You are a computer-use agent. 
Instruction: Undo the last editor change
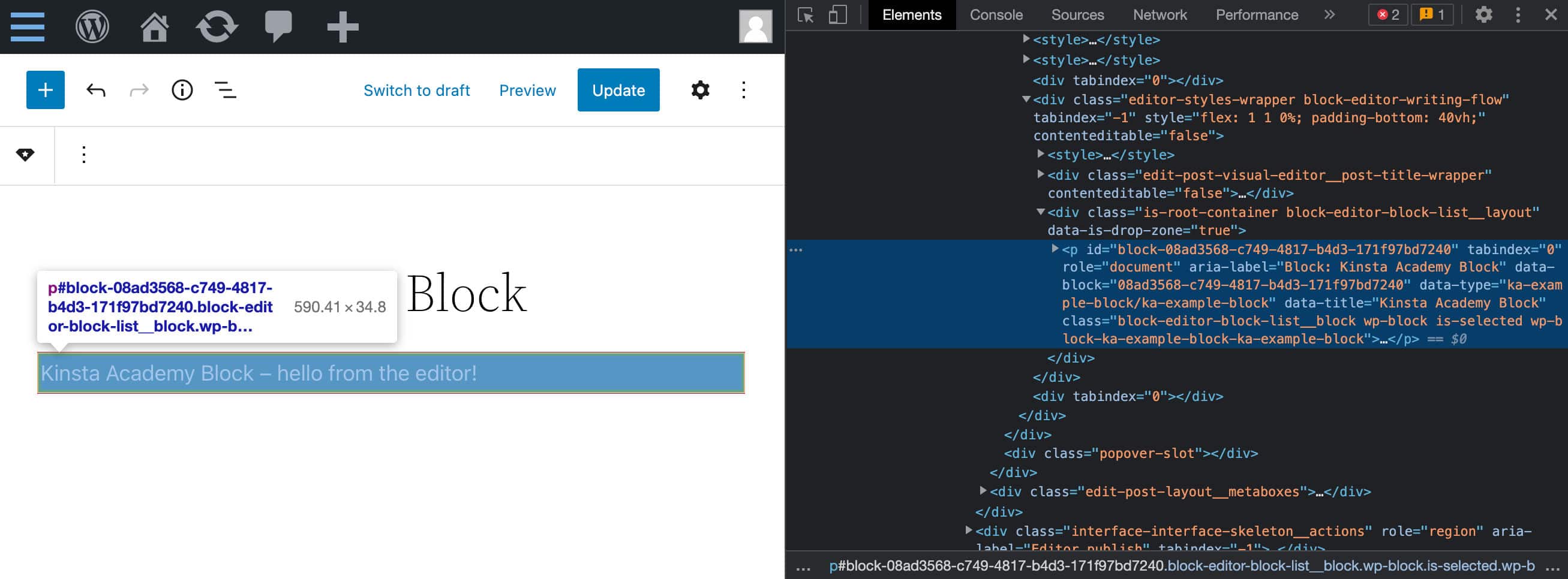point(96,91)
